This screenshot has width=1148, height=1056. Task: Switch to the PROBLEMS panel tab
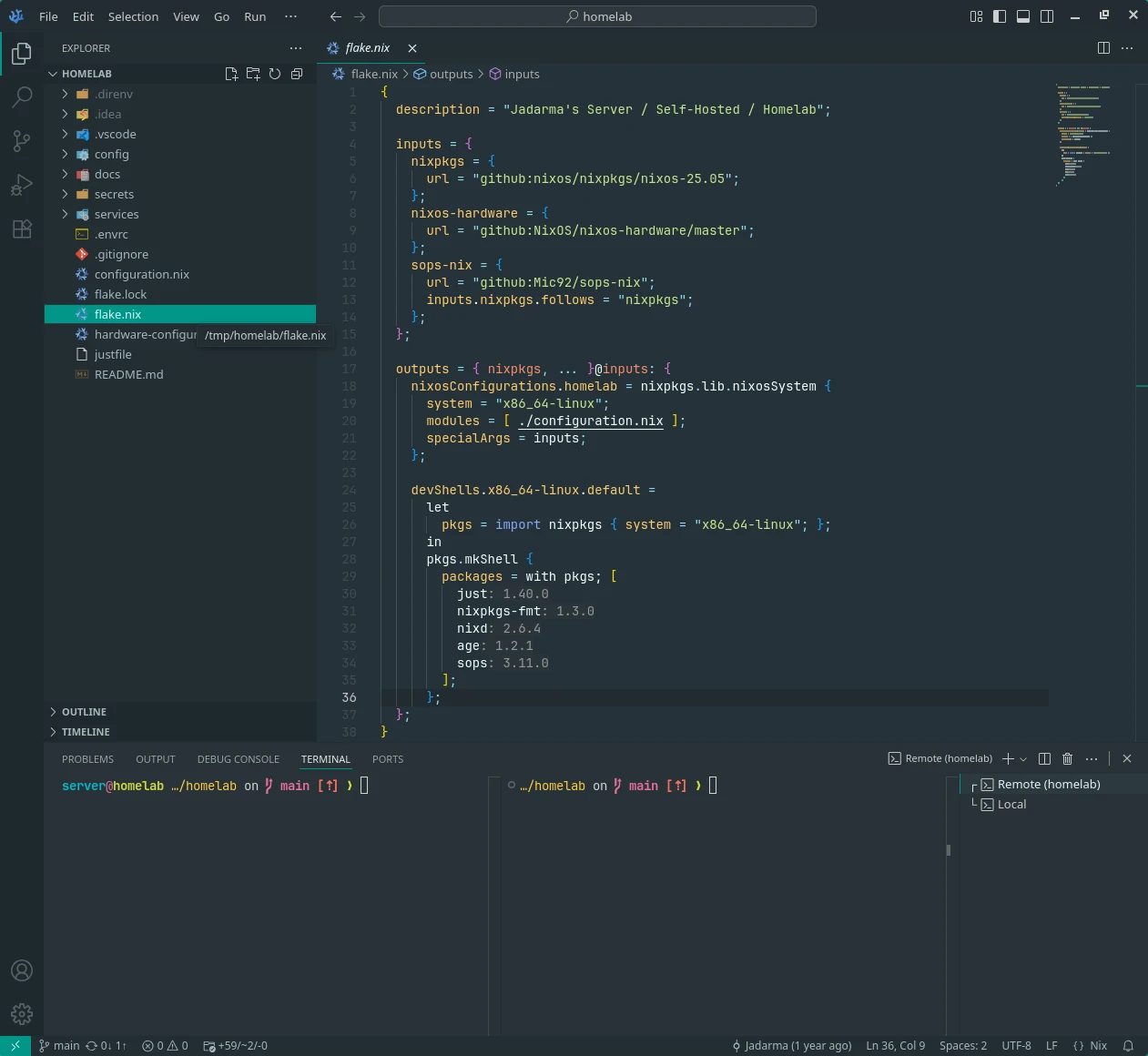[87, 759]
